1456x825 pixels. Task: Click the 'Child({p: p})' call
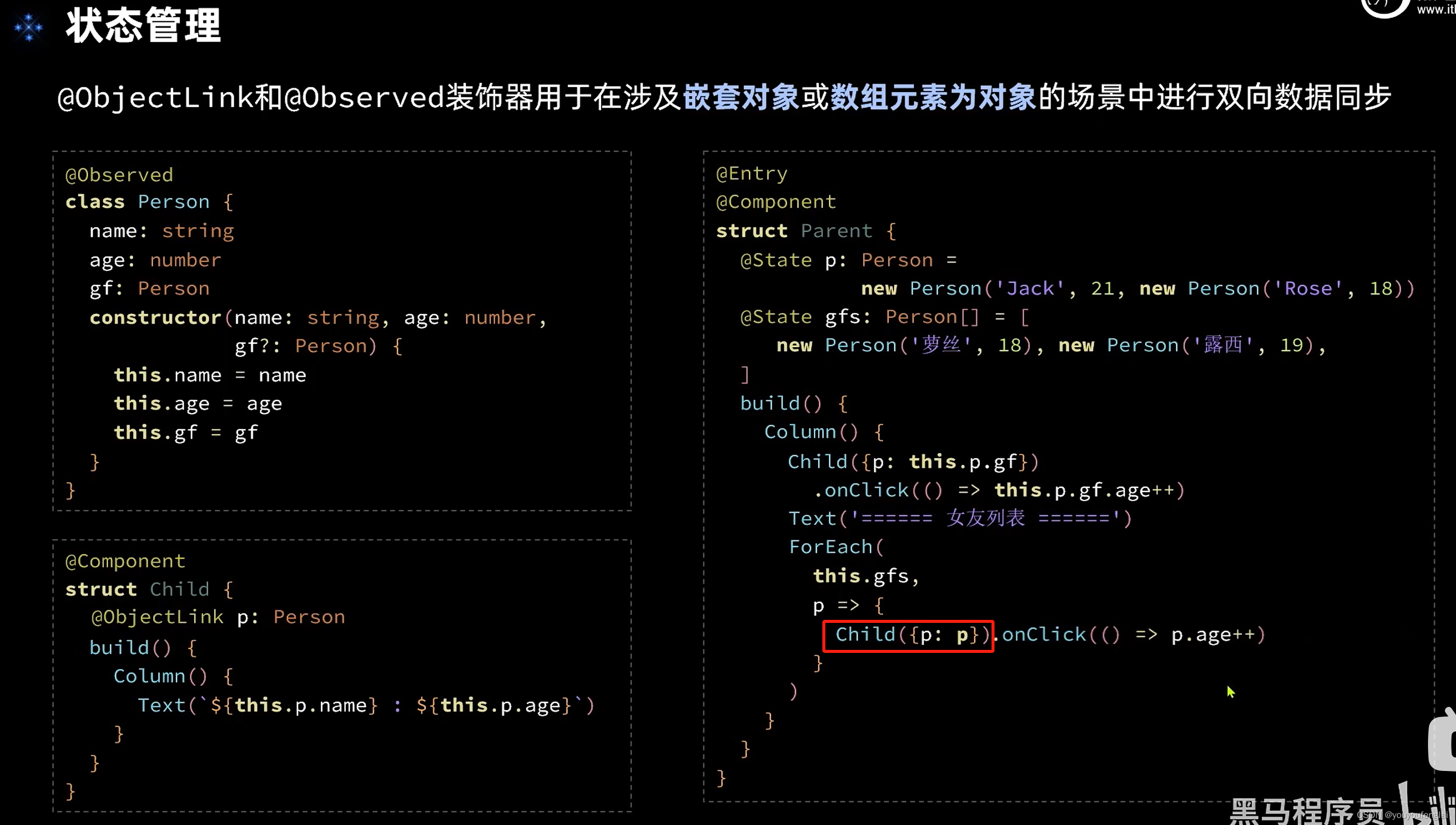912,635
